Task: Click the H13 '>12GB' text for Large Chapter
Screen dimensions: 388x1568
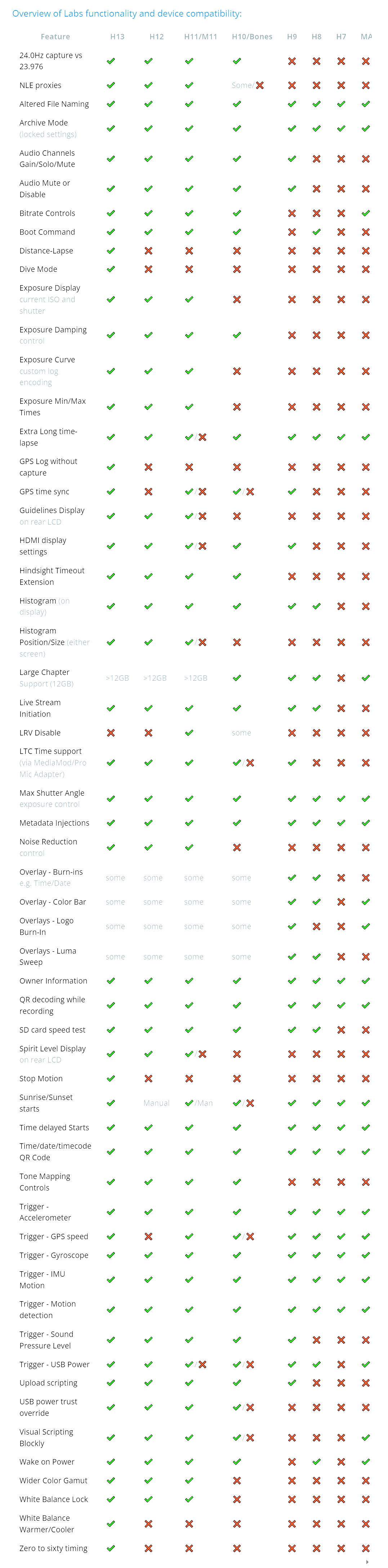Action: coord(117,678)
